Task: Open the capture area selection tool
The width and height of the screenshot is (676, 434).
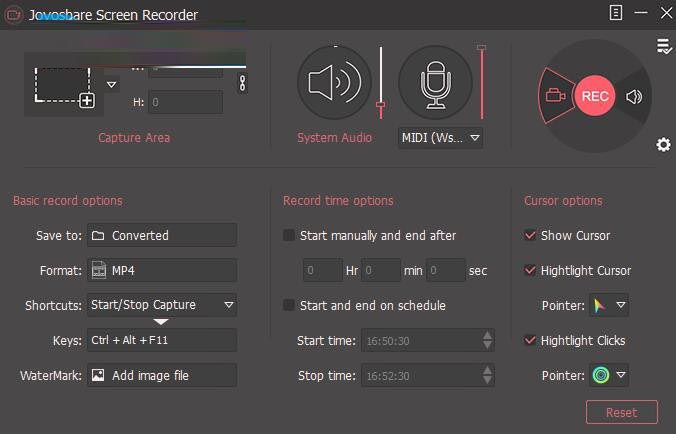Action: tap(65, 86)
